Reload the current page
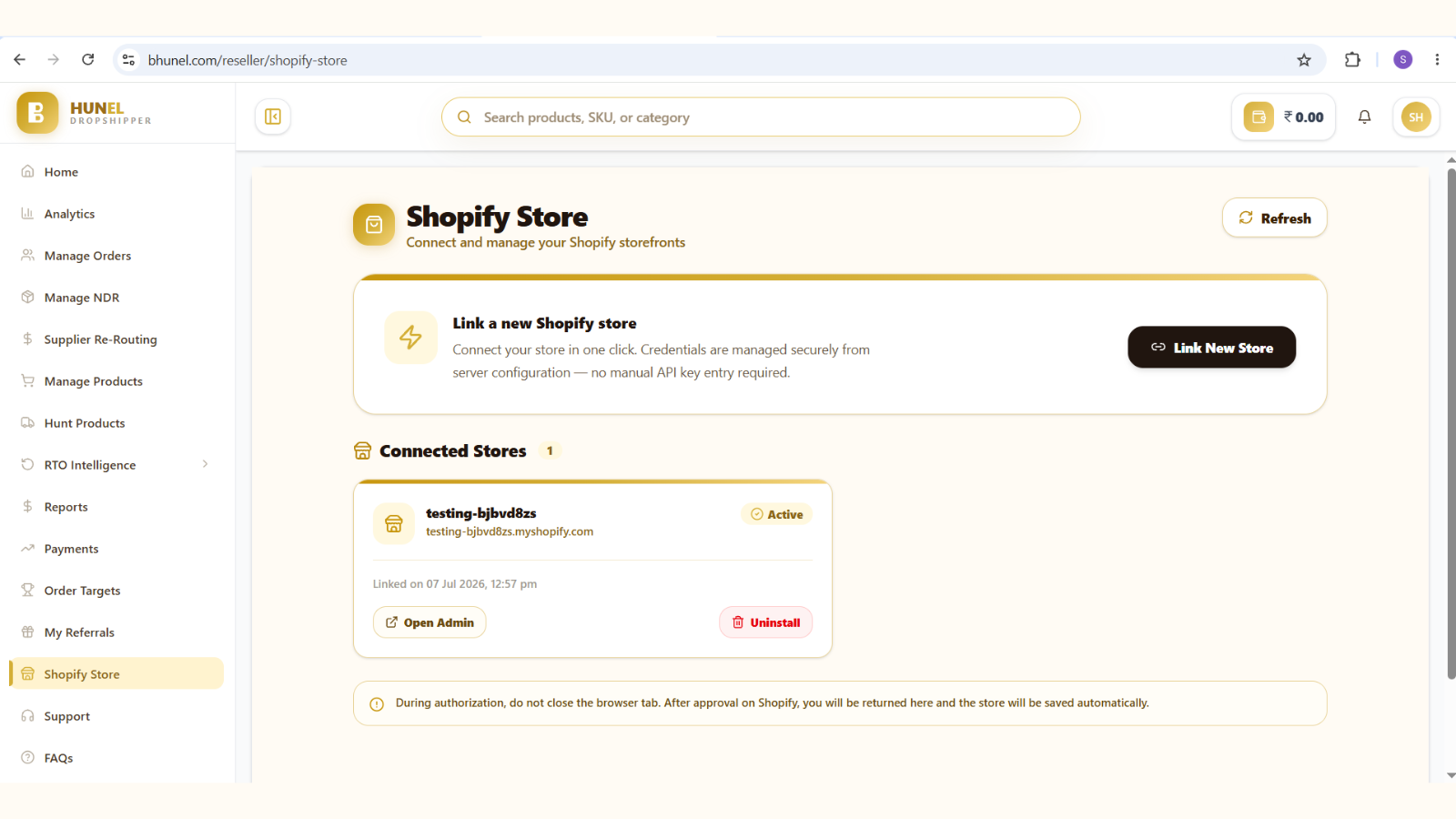The width and height of the screenshot is (1456, 819). (x=88, y=60)
